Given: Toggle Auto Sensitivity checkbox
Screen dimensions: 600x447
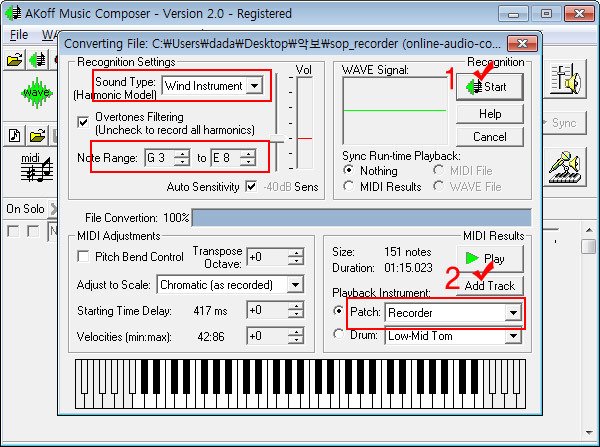Looking at the screenshot, I should tap(251, 187).
